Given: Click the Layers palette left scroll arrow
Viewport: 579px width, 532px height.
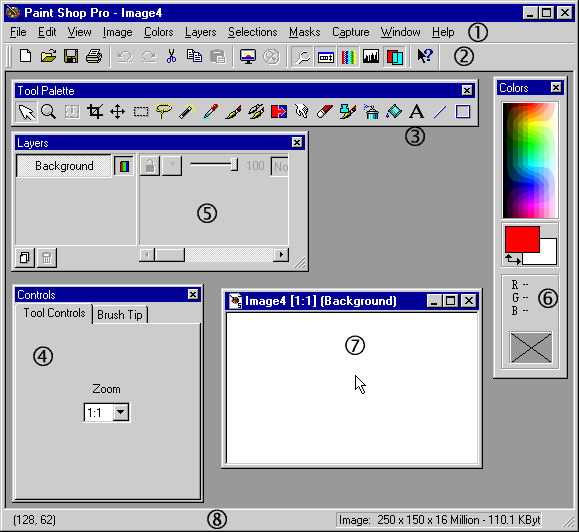Looking at the screenshot, I should (147, 255).
